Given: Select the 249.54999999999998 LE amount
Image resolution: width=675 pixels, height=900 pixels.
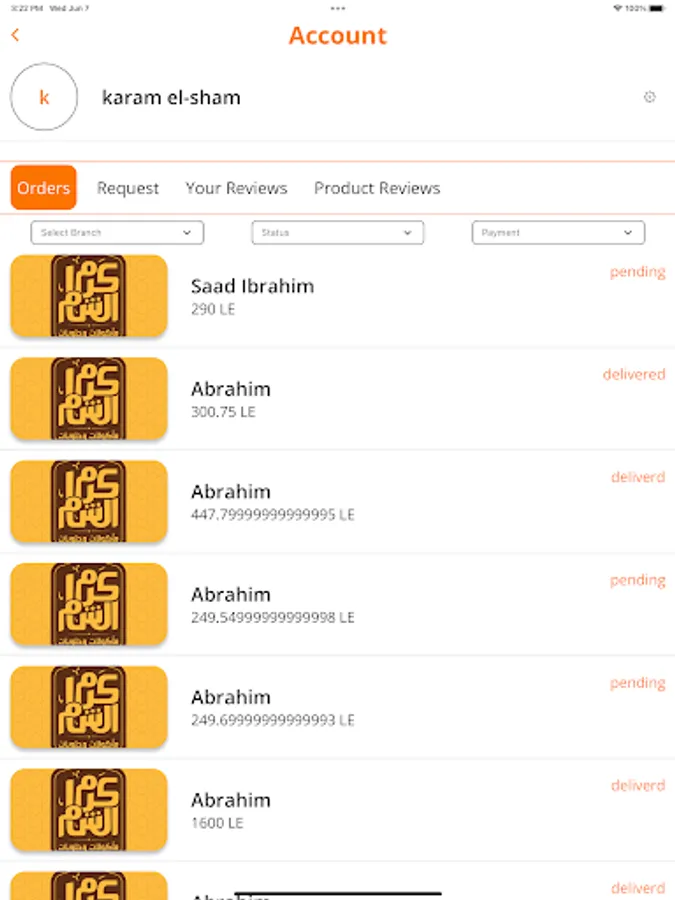Looking at the screenshot, I should pyautogui.click(x=273, y=617).
